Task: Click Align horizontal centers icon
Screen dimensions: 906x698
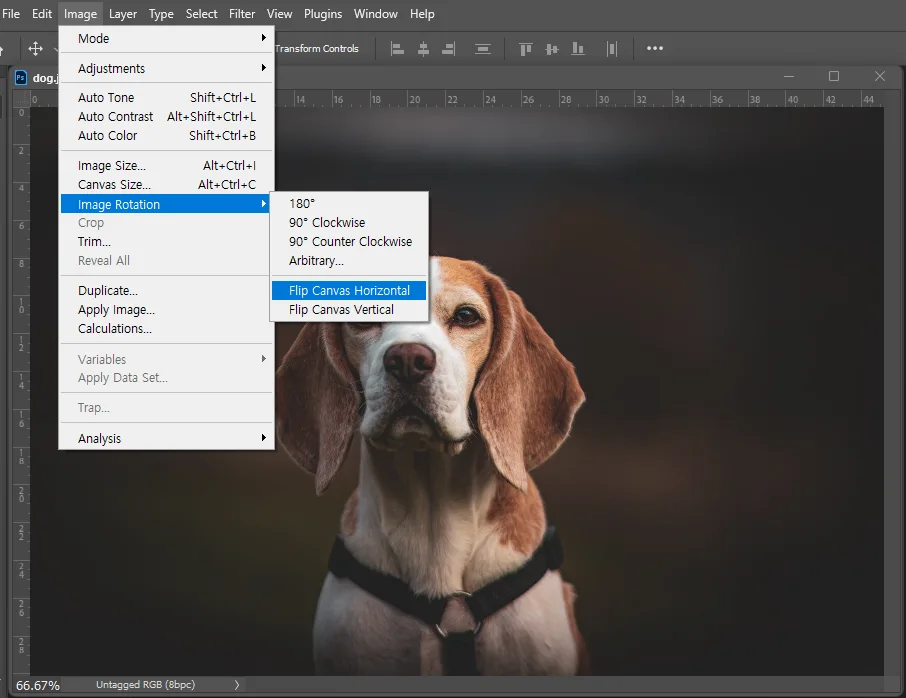Action: tap(424, 49)
